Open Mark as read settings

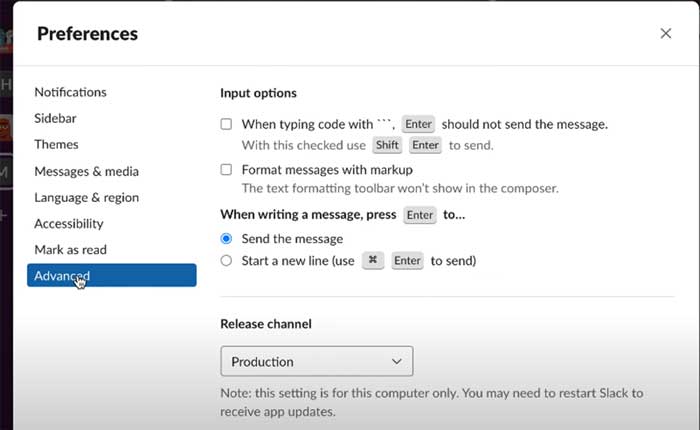(x=71, y=250)
